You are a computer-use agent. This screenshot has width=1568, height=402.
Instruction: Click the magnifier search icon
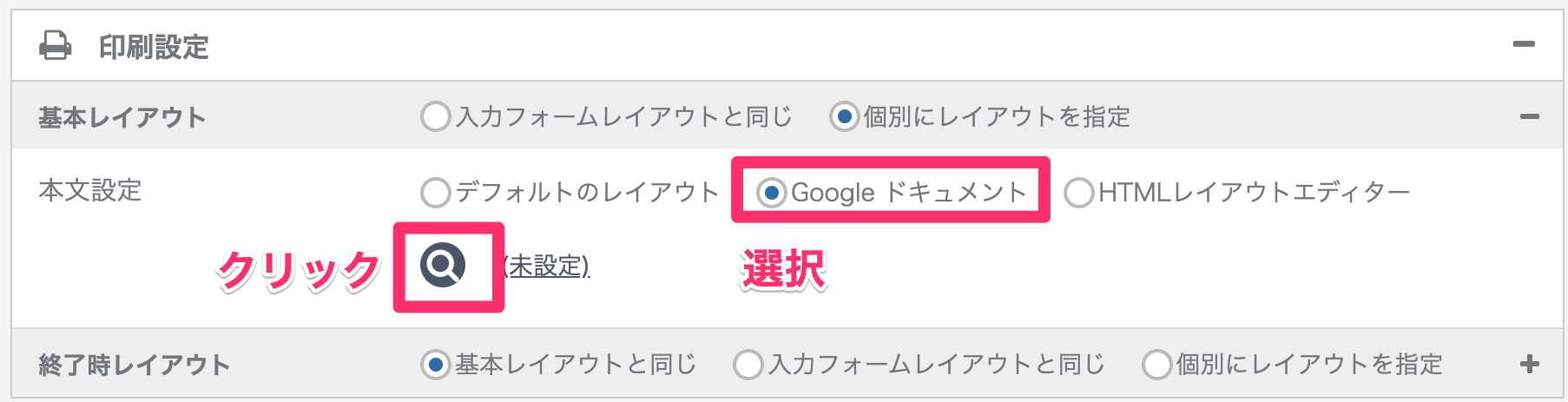click(443, 265)
